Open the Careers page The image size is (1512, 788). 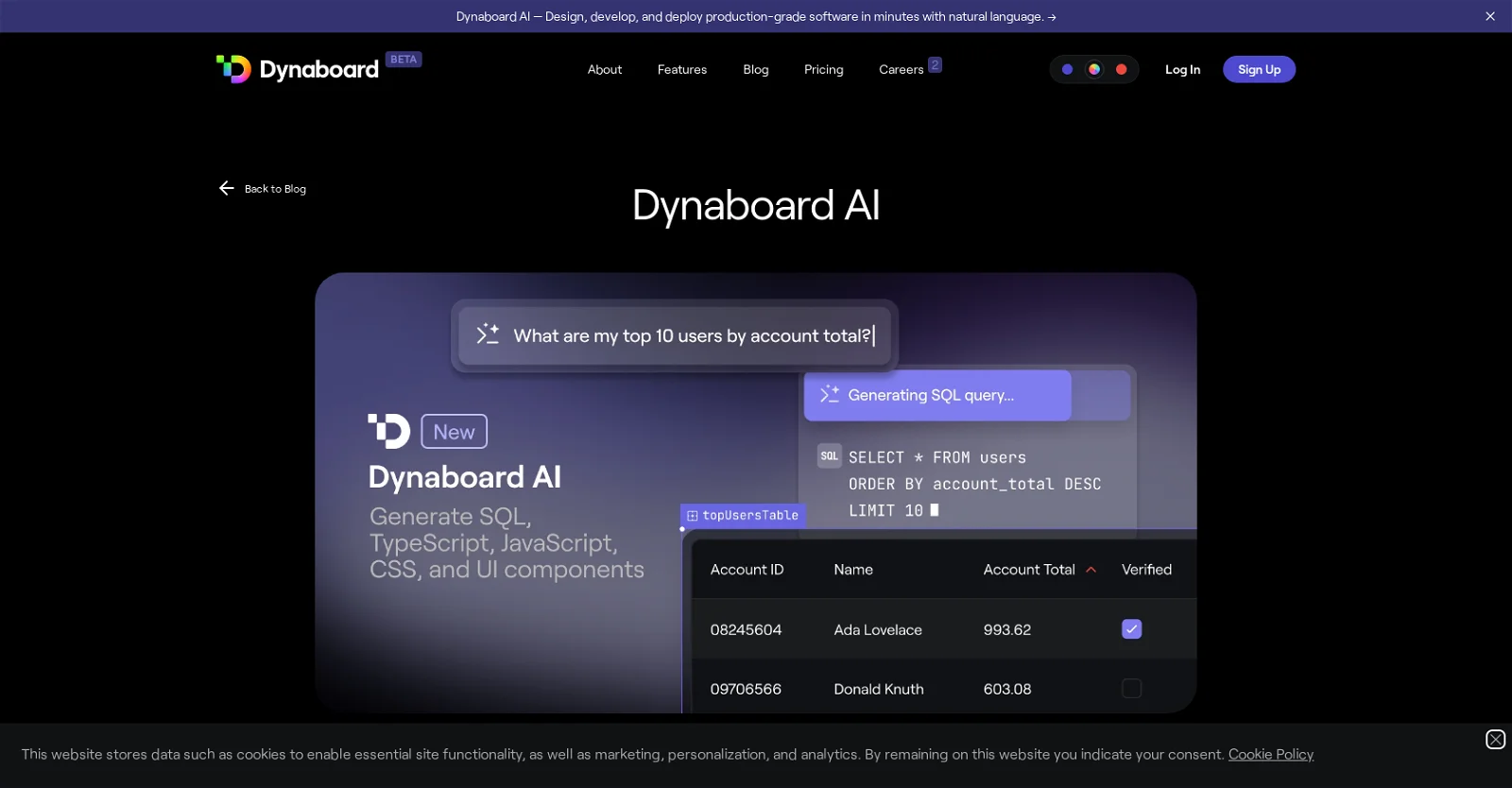[x=901, y=69]
